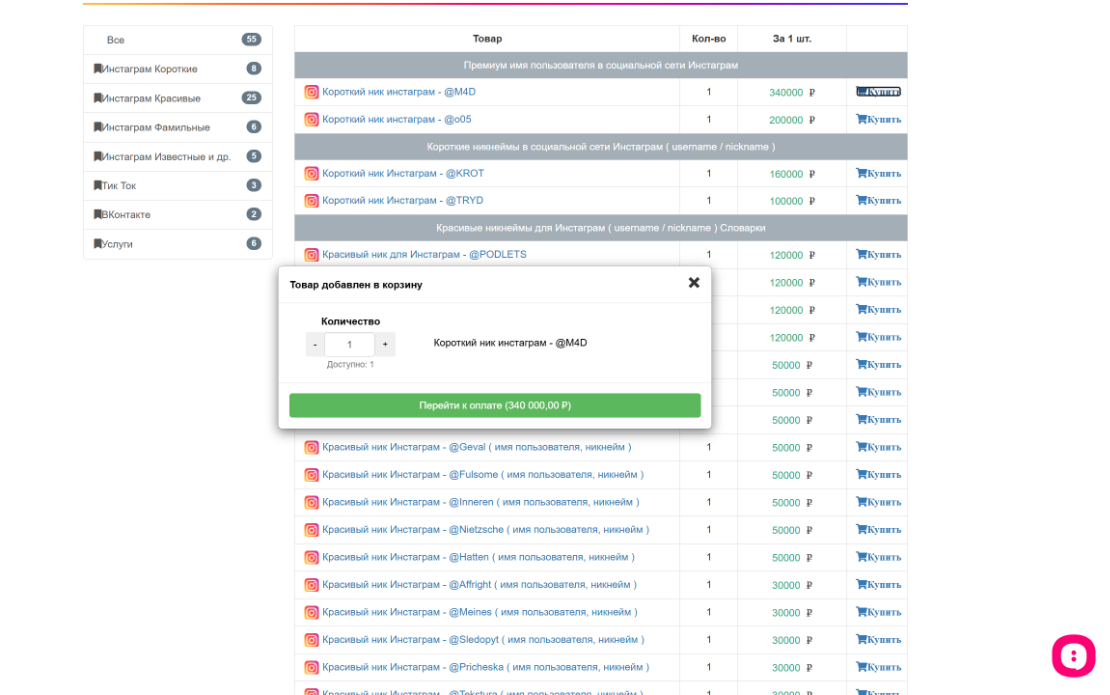Buy the @Pricheska nickname
Viewport: 1110px width, 695px height.
pyautogui.click(x=879, y=667)
